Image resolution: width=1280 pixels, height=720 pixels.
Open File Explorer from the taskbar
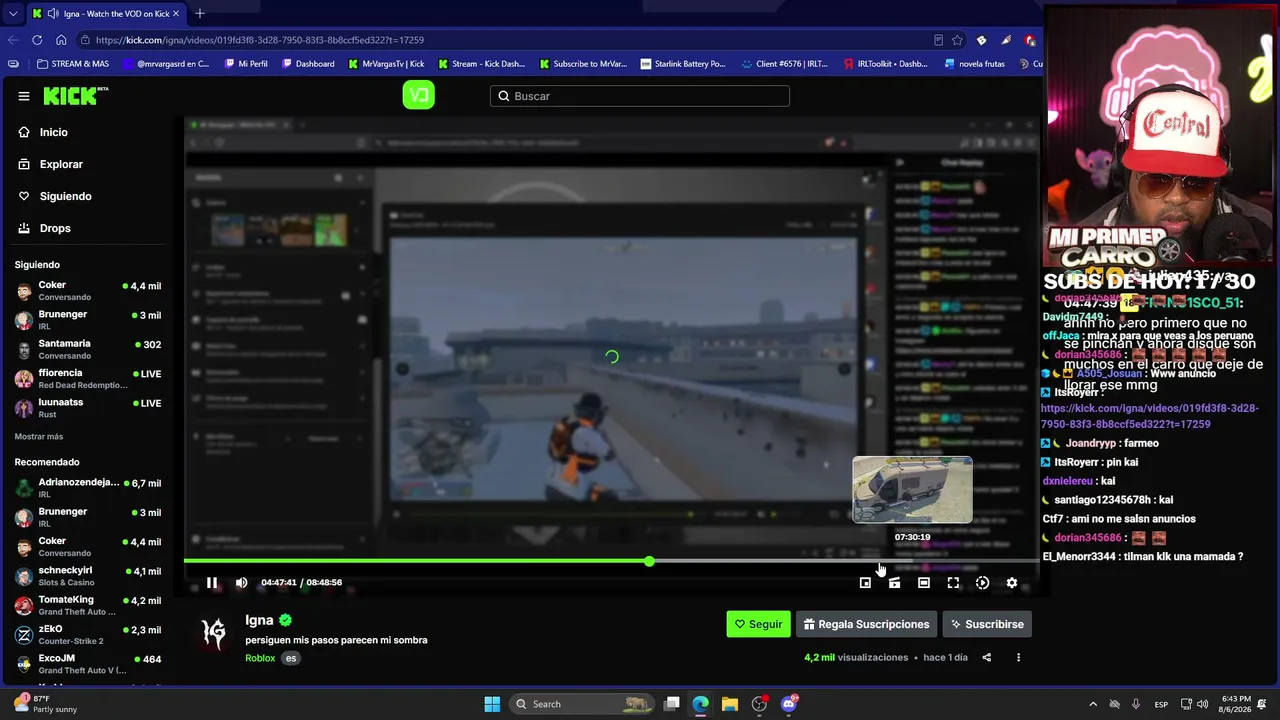[730, 704]
